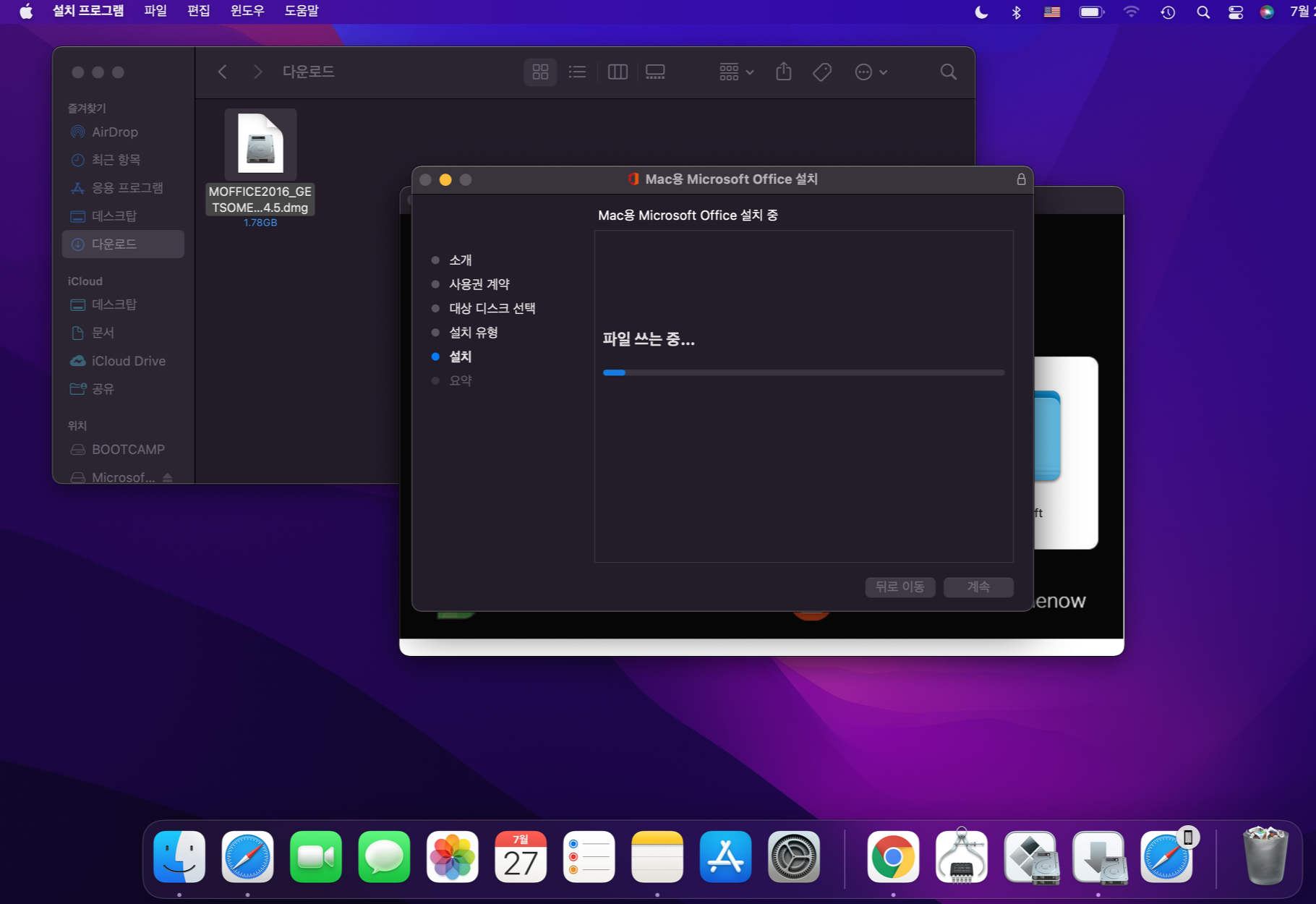Open Trash from Dock
This screenshot has height=904, width=1316.
1265,857
